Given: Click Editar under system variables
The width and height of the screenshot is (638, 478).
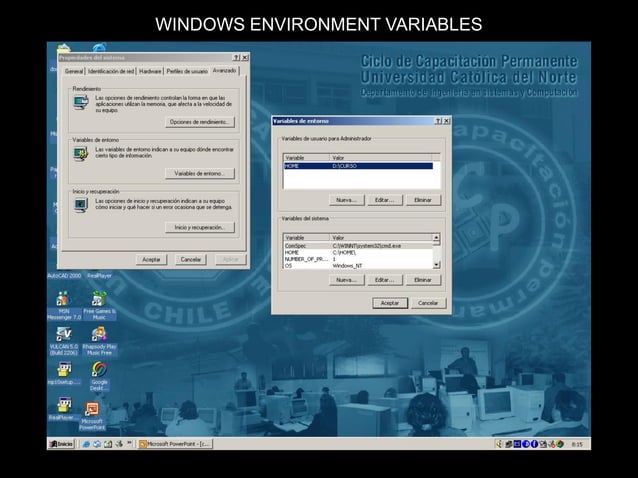Looking at the screenshot, I should tap(383, 280).
